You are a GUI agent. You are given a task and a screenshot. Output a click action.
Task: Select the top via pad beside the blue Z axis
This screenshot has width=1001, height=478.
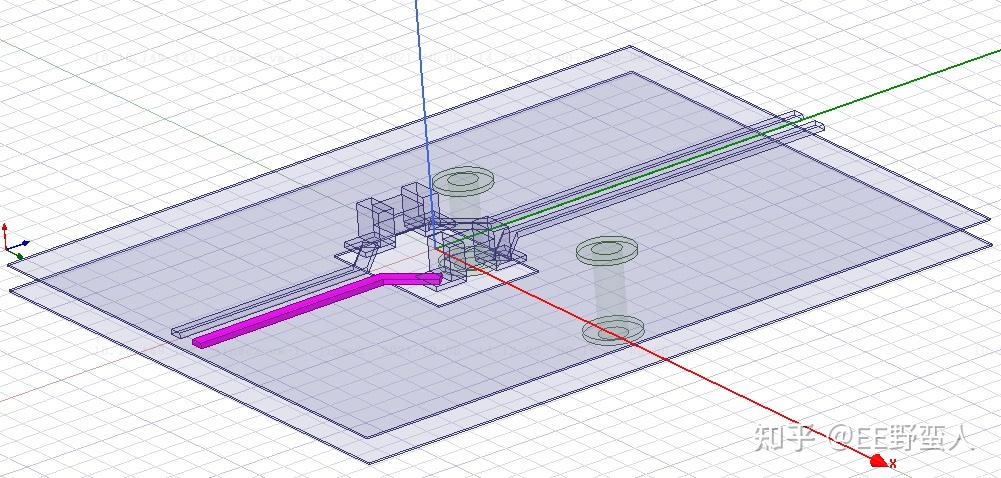pos(463,181)
